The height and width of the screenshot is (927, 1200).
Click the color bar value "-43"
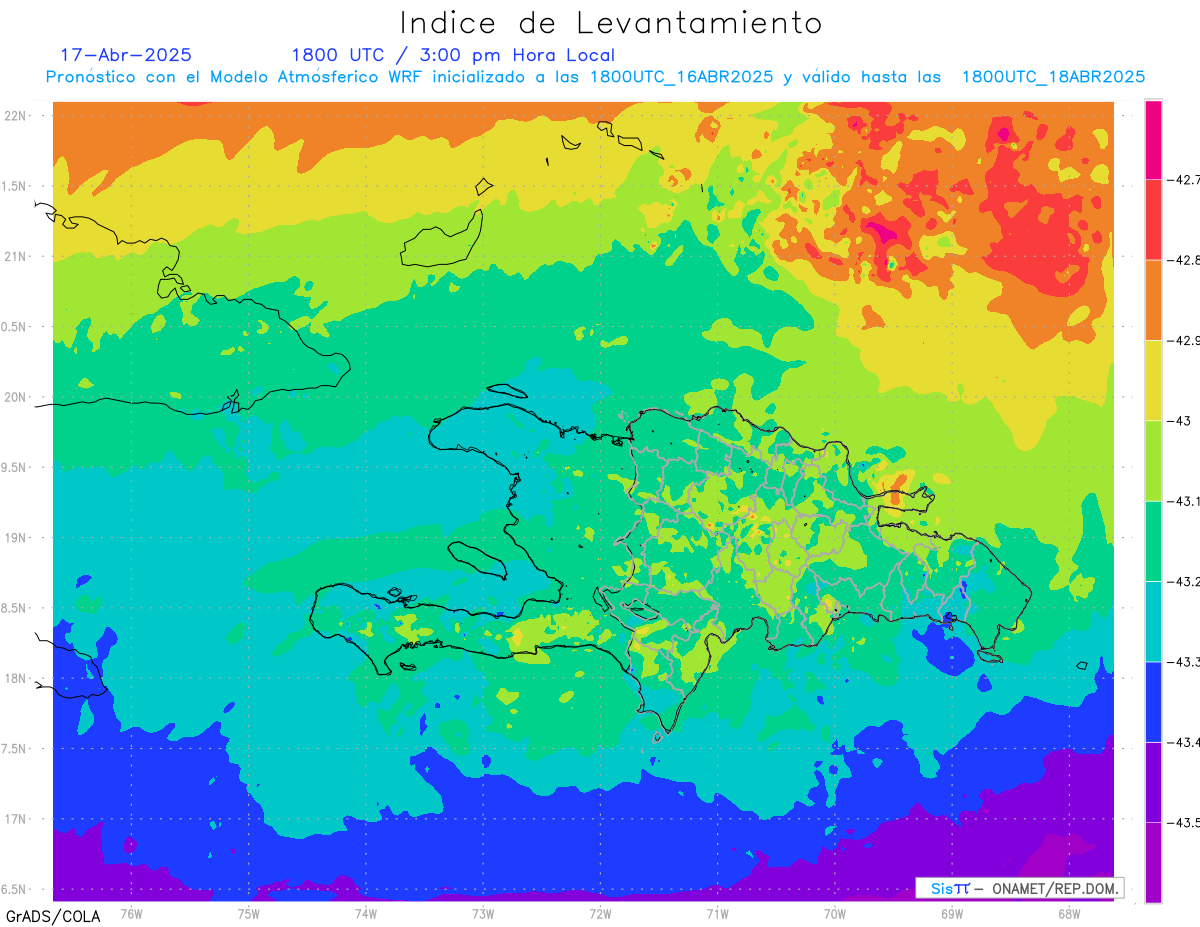pos(1179,421)
